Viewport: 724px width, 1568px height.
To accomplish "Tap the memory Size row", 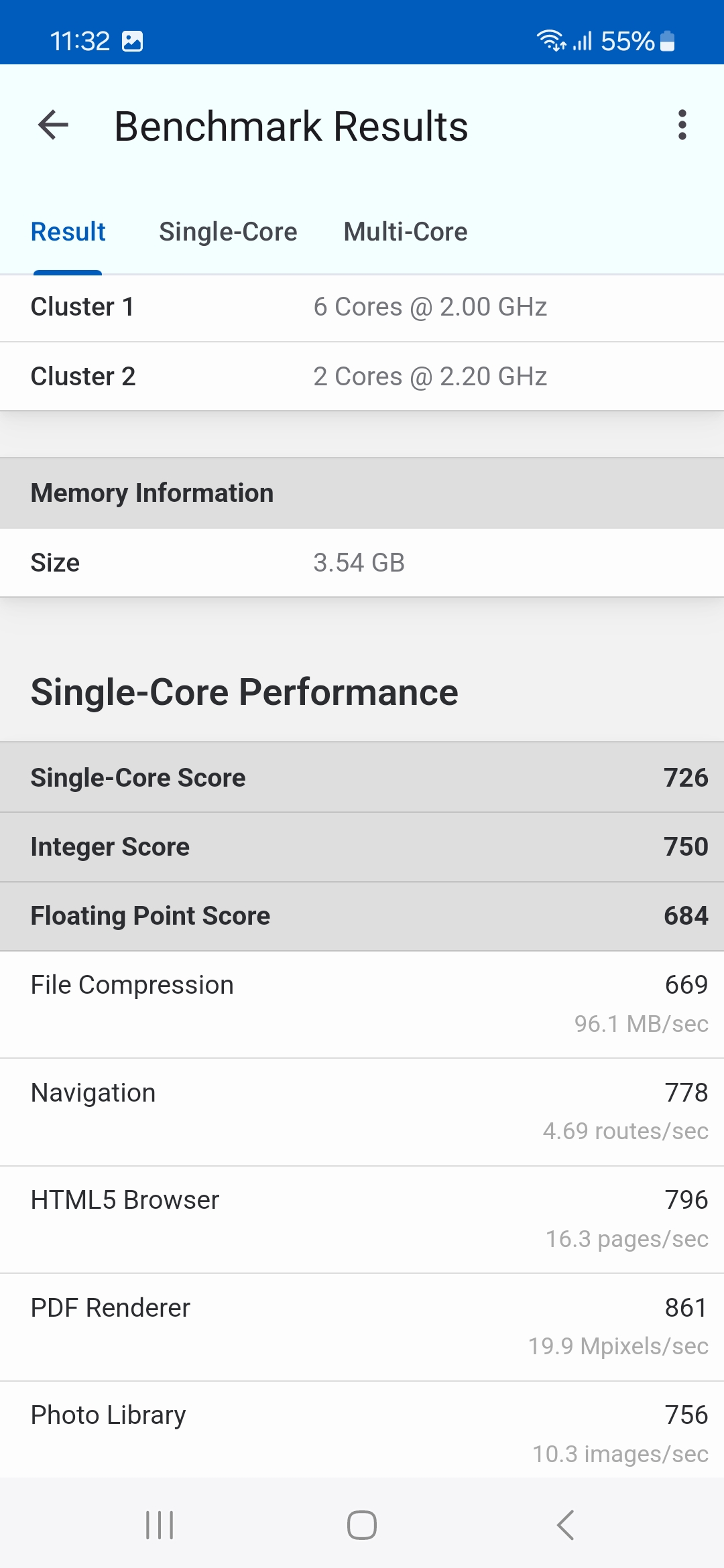I will tap(362, 563).
